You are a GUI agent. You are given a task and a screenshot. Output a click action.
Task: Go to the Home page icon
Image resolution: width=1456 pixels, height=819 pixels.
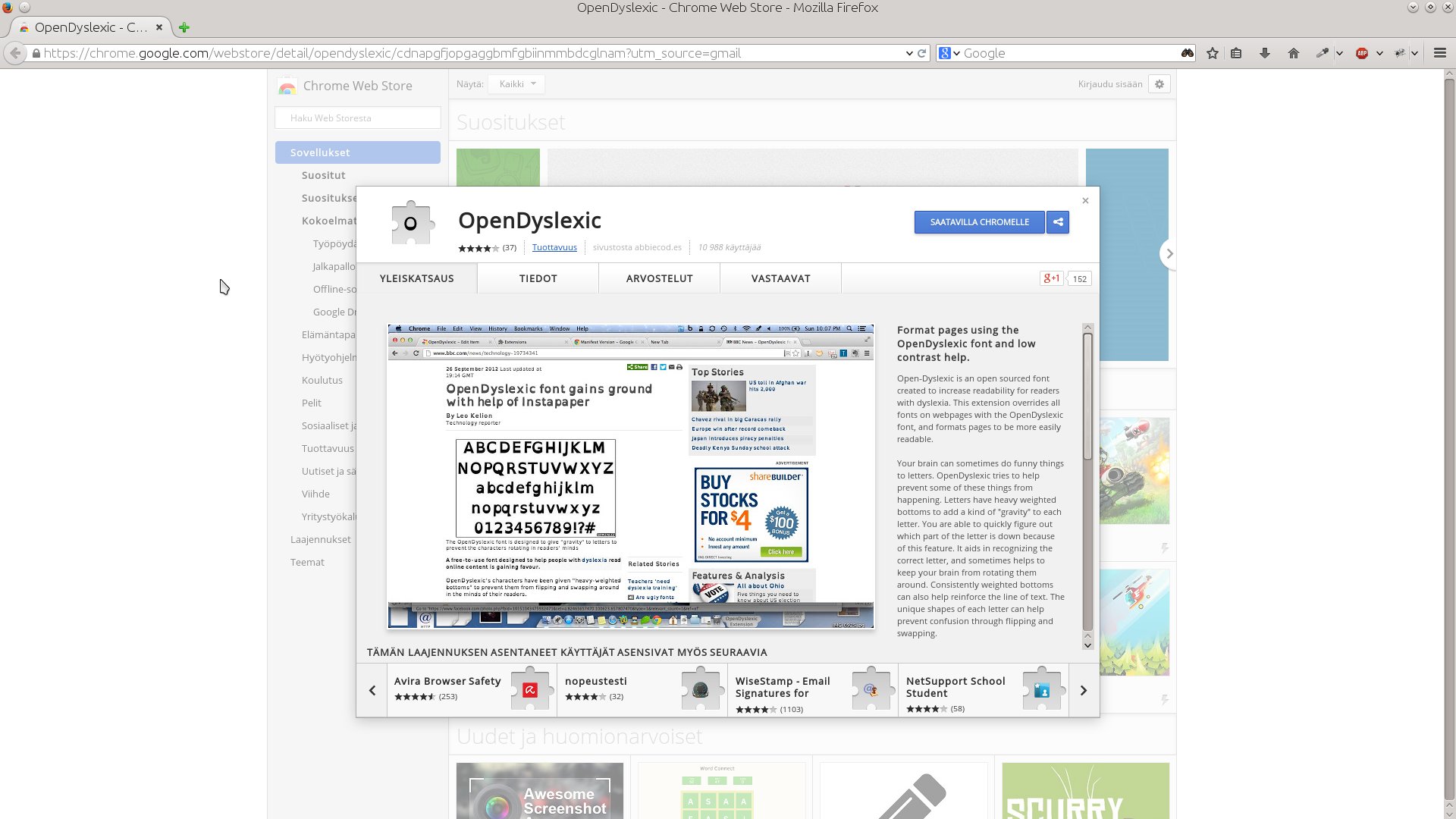[x=1294, y=53]
